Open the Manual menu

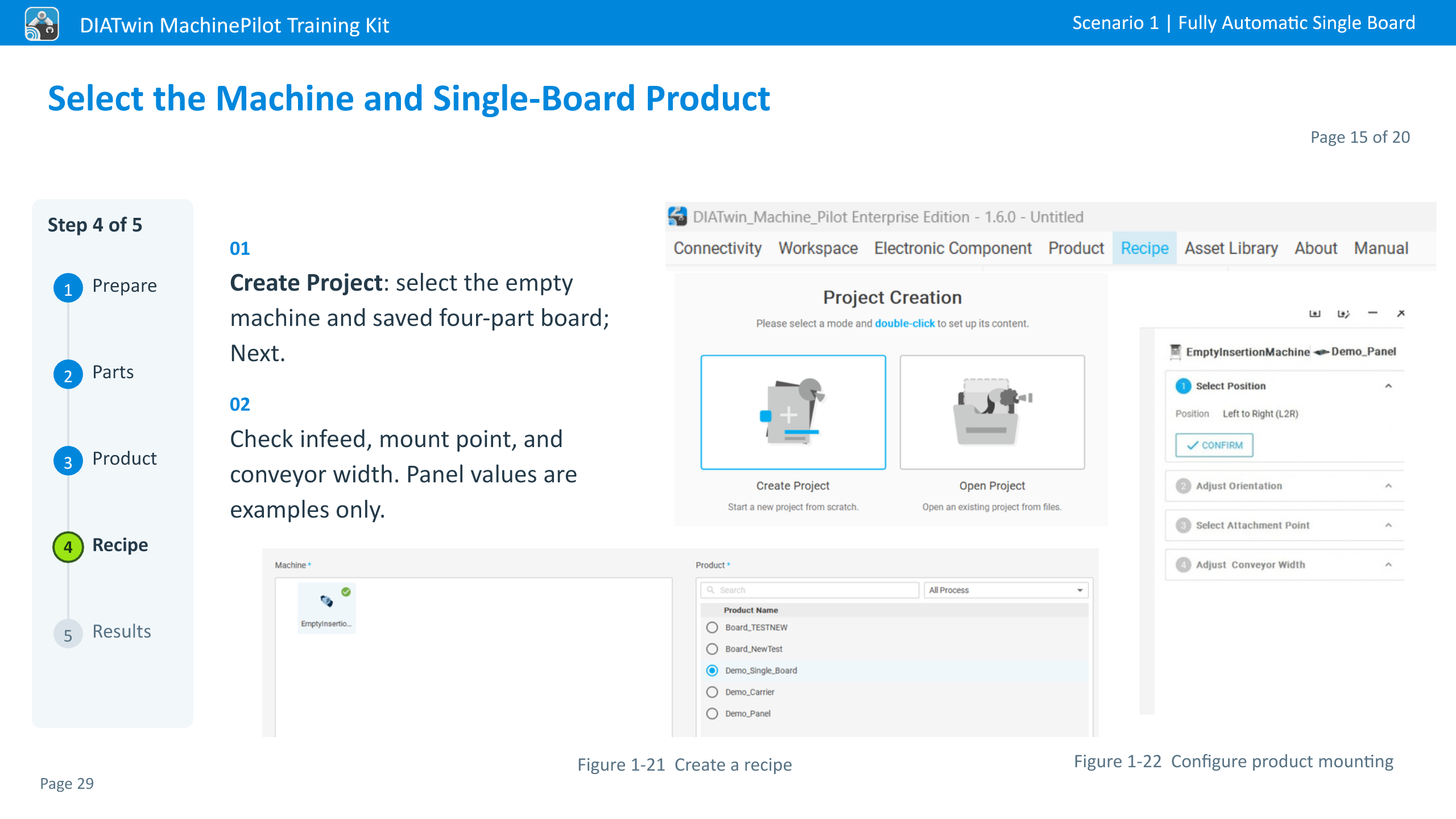coord(1381,249)
